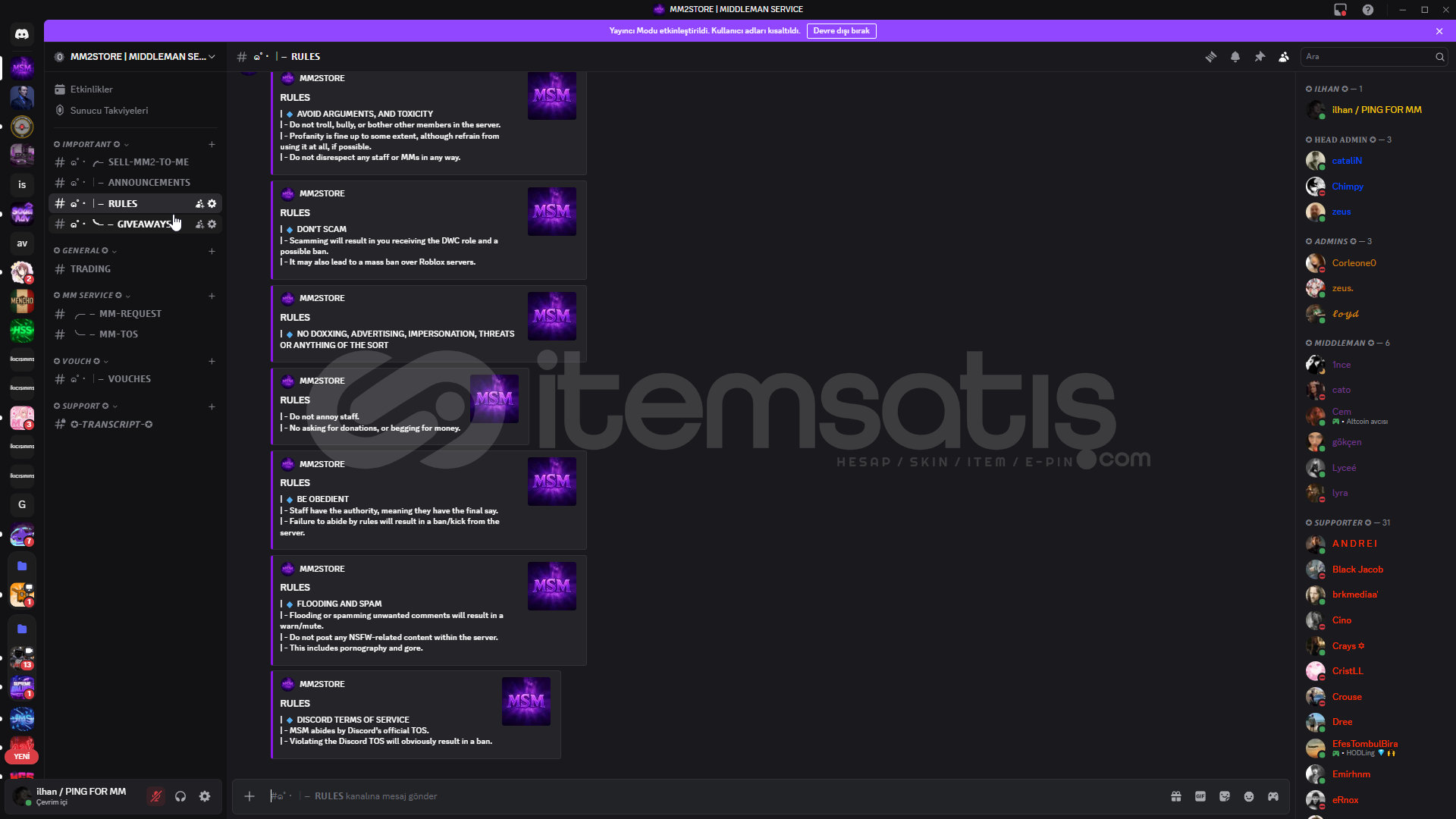The width and height of the screenshot is (1456, 819).
Task: Open notification settings bell icon
Action: click(1235, 57)
